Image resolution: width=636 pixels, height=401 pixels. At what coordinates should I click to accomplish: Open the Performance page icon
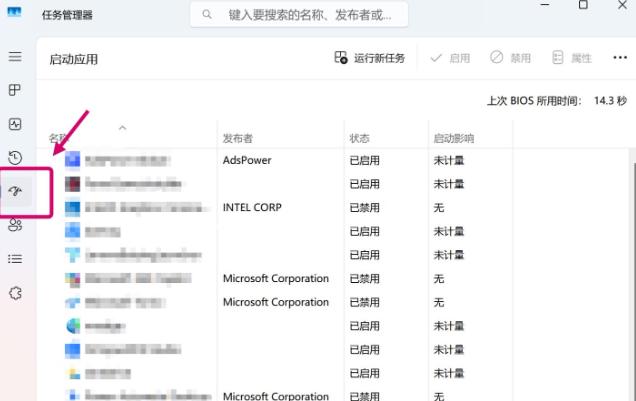15,124
